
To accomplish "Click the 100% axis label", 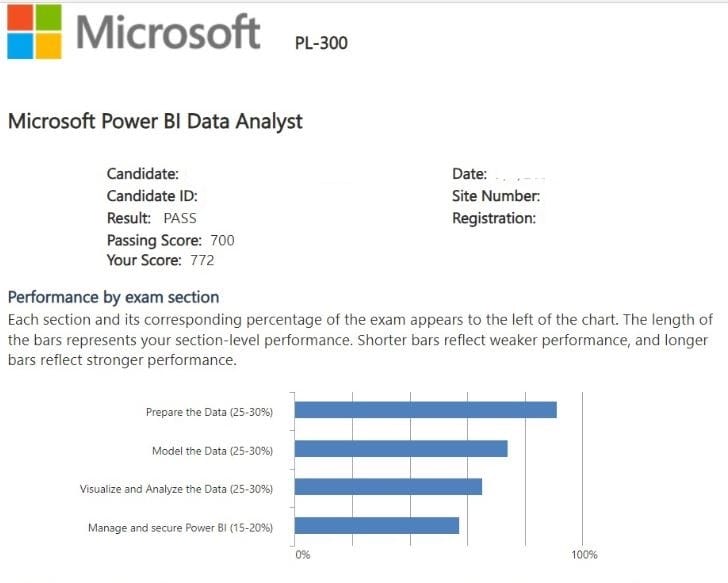I will pyautogui.click(x=585, y=555).
